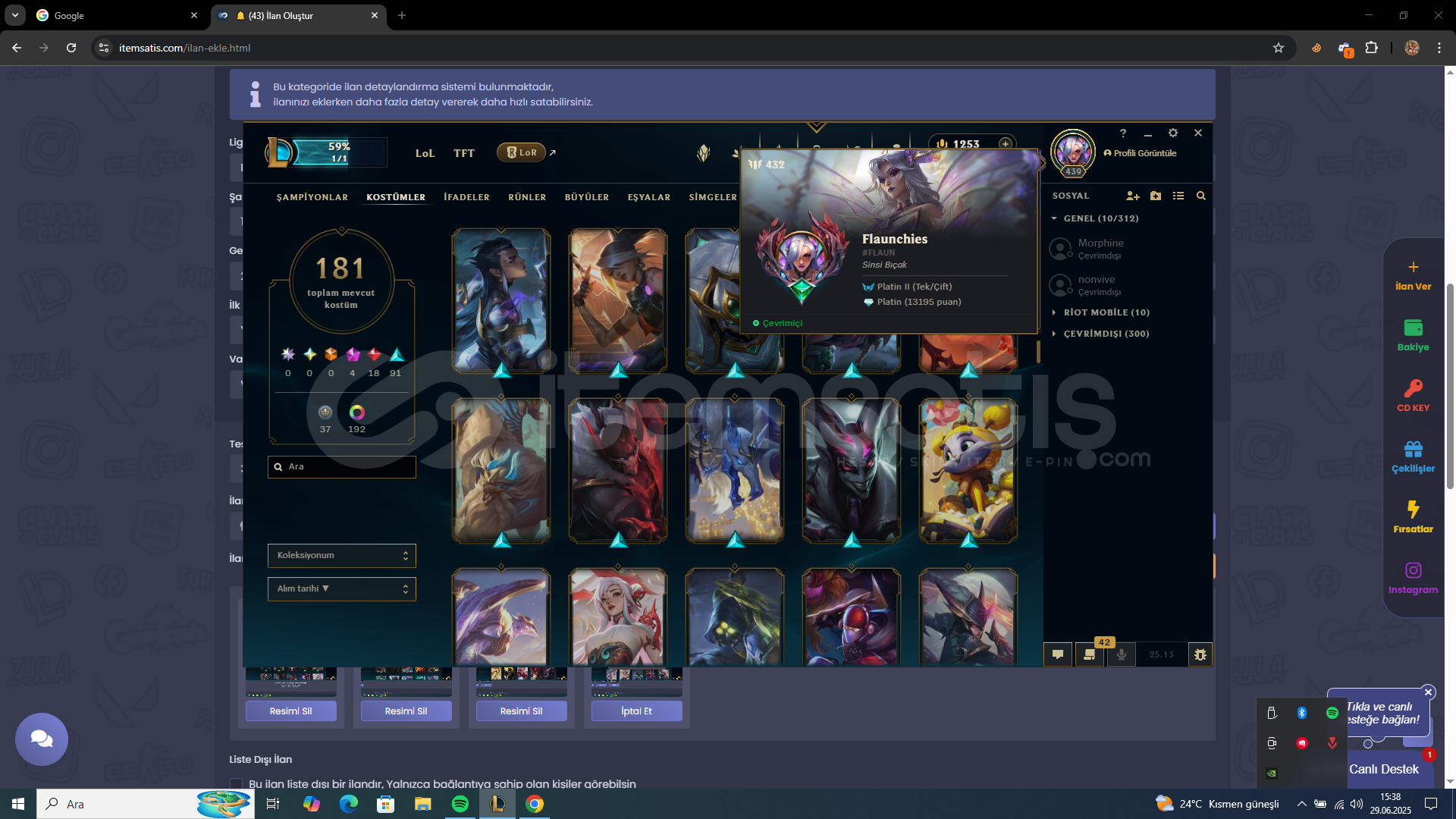This screenshot has height=819, width=1456.
Task: Click the add friend icon in Sosyal panel
Action: click(x=1133, y=196)
